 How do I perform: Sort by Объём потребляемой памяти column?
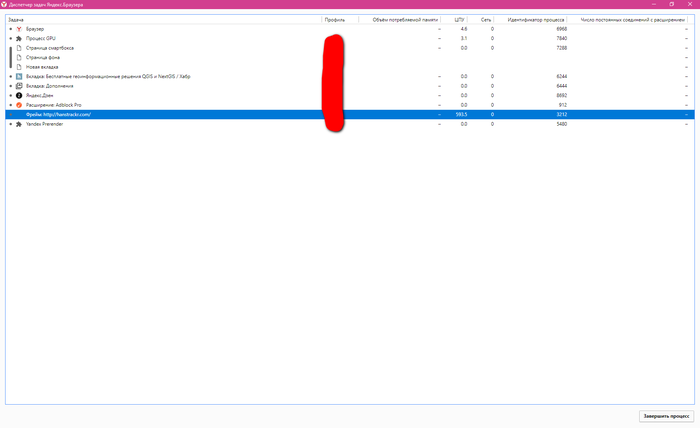click(405, 19)
